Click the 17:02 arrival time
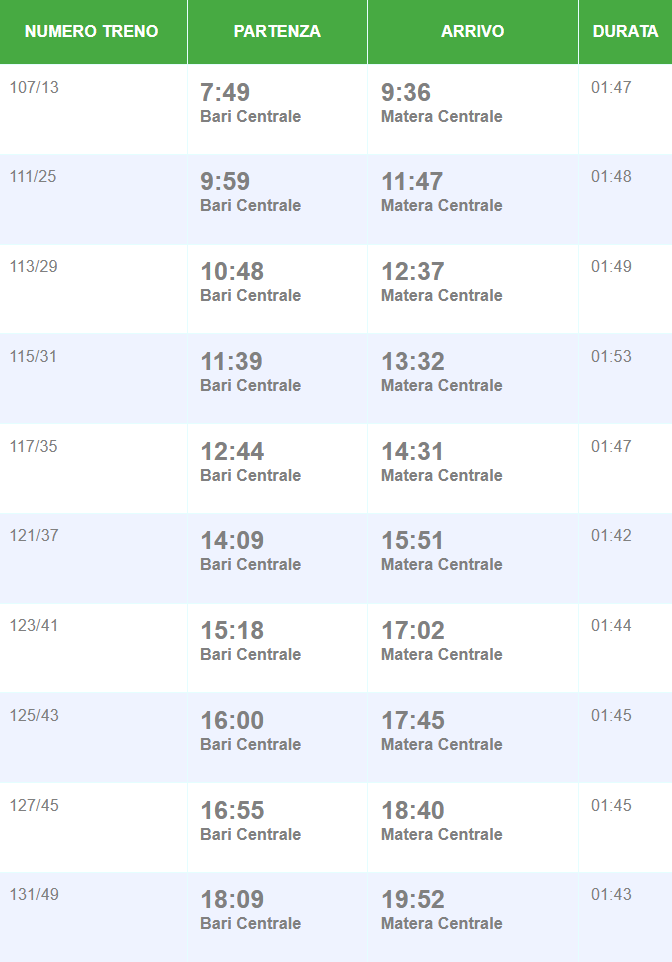Screen dimensions: 672x962 pyautogui.click(x=412, y=631)
